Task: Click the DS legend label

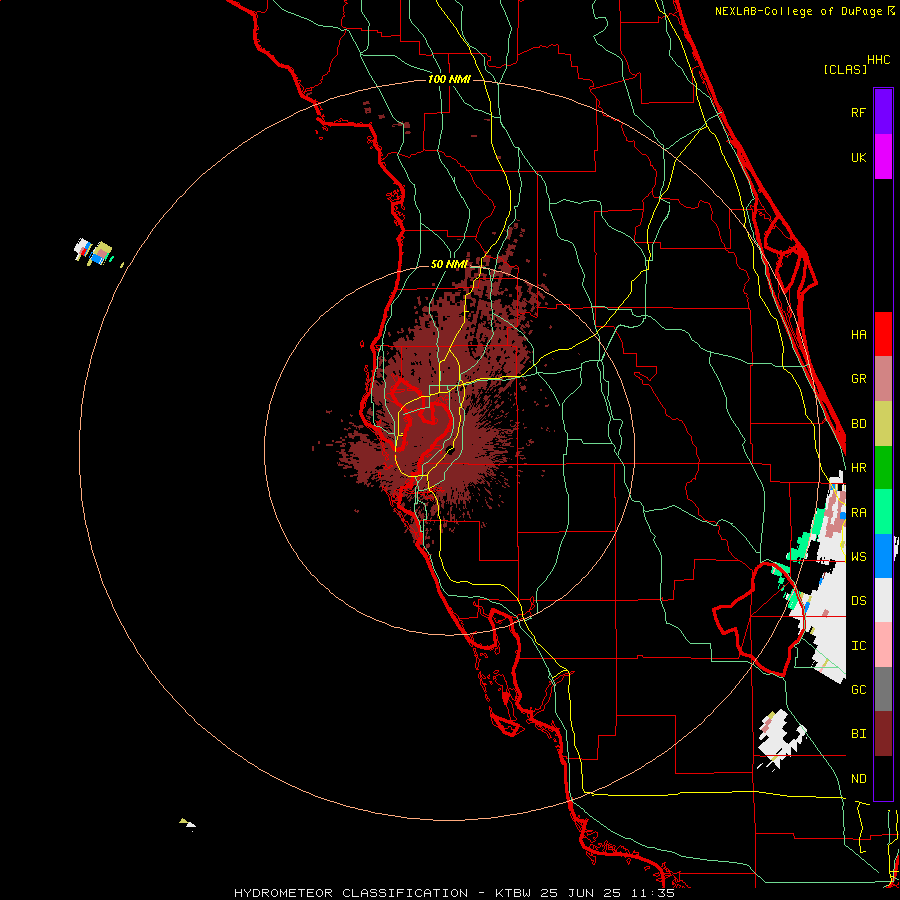Action: [x=858, y=600]
